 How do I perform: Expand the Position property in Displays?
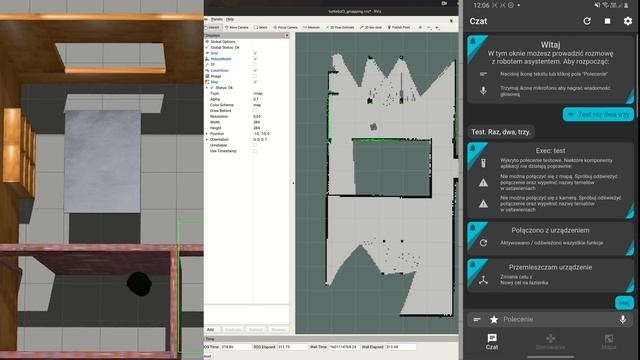point(207,133)
